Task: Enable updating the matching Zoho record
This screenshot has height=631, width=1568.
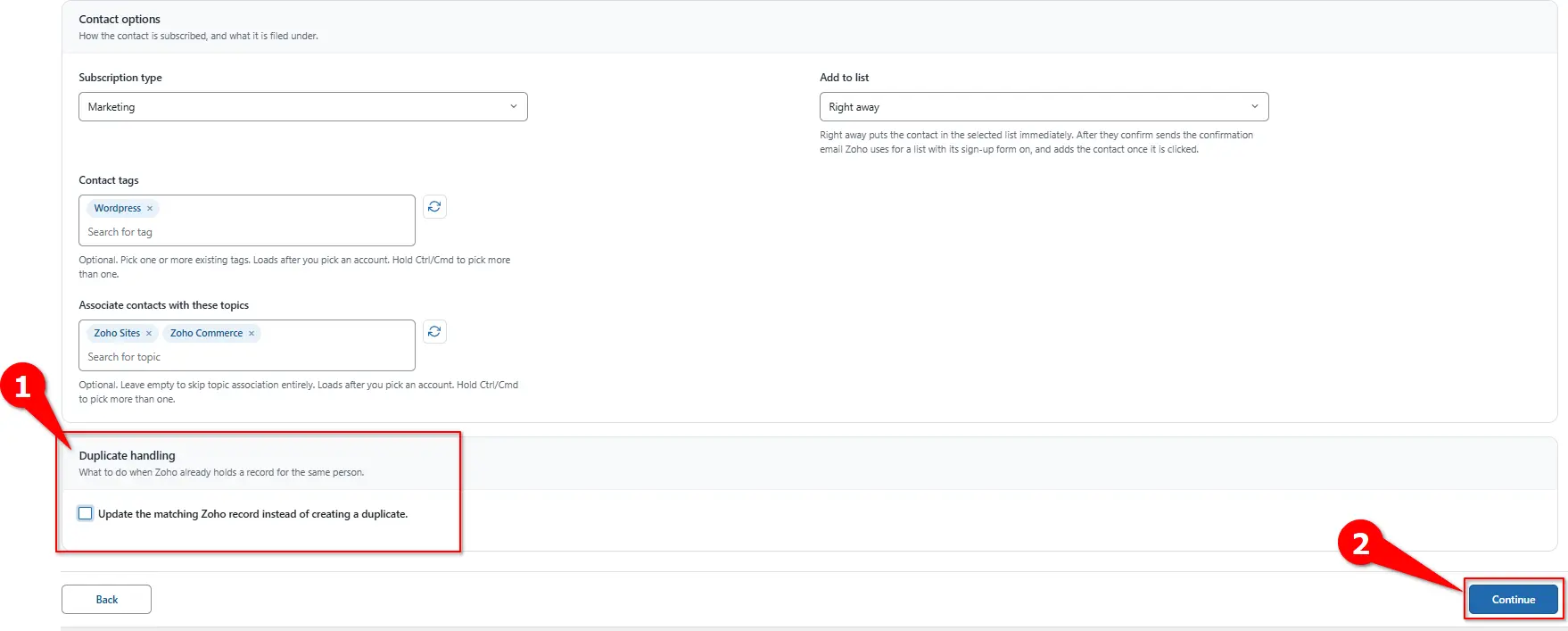Action: pyautogui.click(x=86, y=513)
